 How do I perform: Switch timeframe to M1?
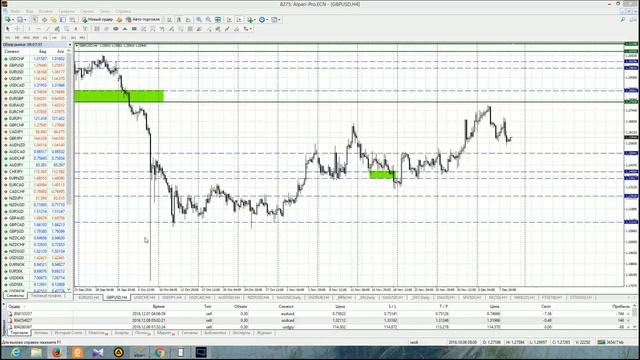point(7,38)
